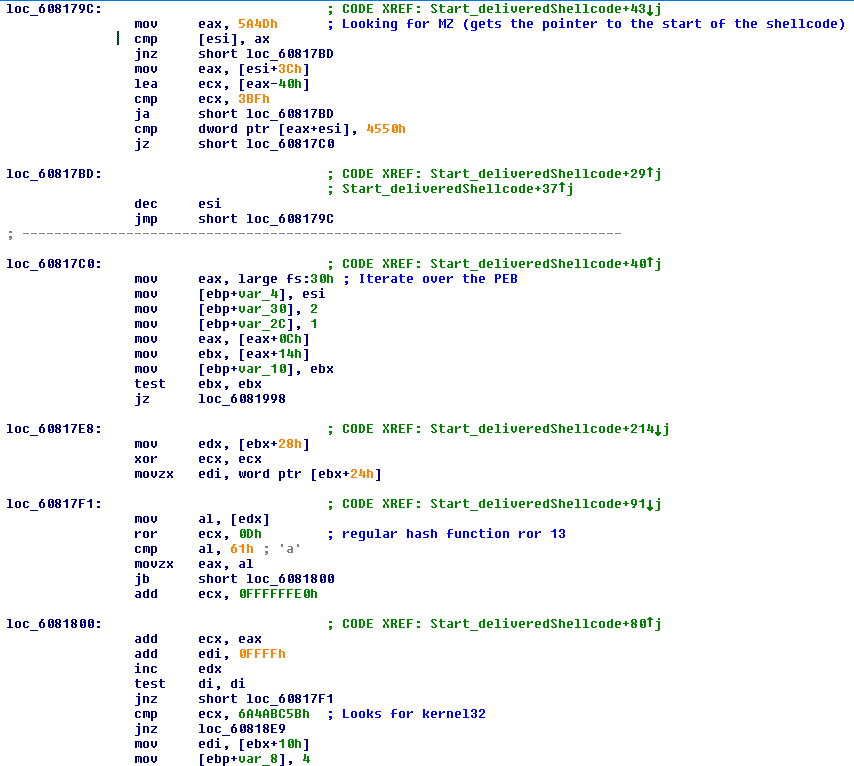Select 'large fs:30h' operand
Viewport: 854px width, 766px height.
pos(285,279)
